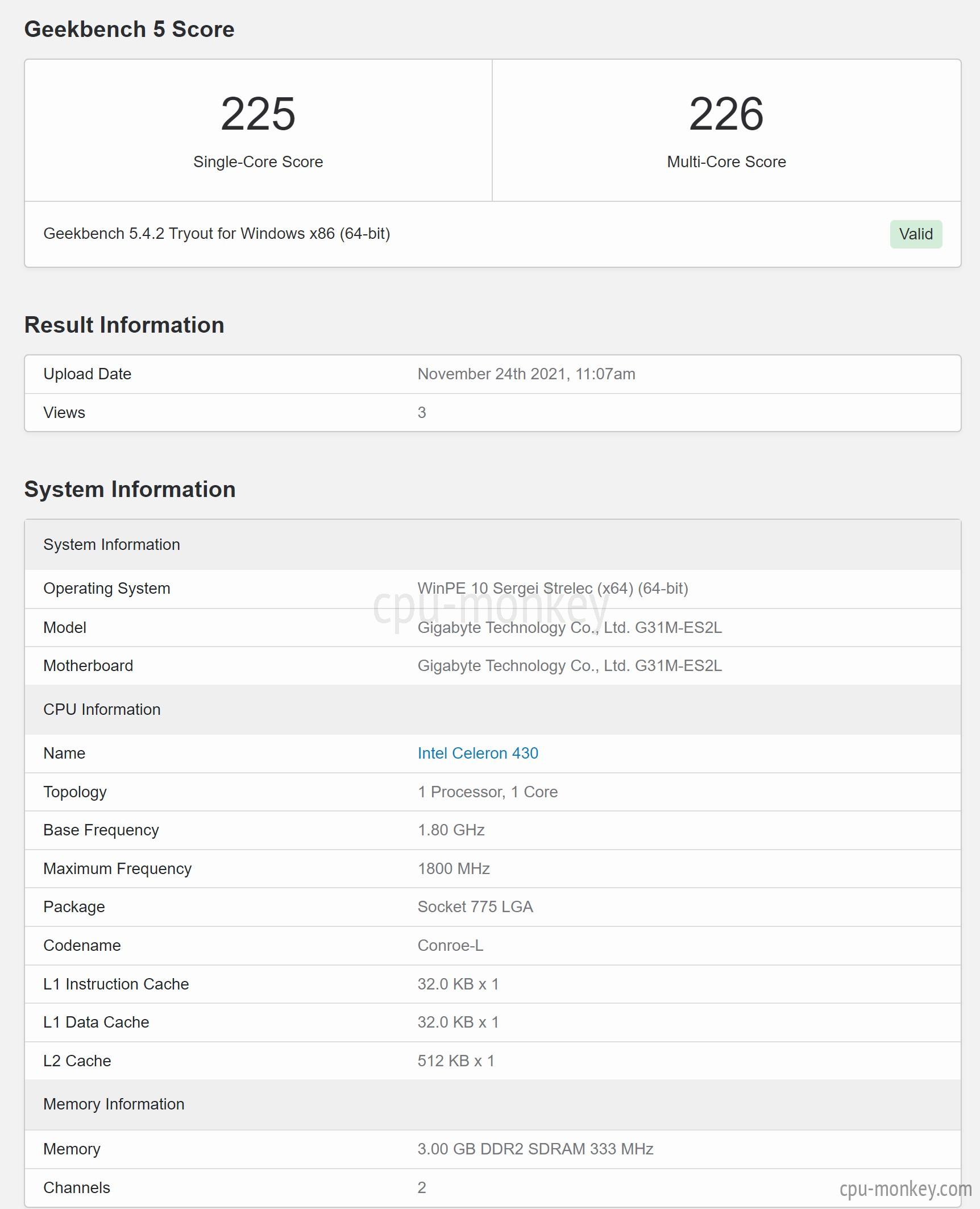
Task: Click the Result Information heading
Action: (x=124, y=325)
